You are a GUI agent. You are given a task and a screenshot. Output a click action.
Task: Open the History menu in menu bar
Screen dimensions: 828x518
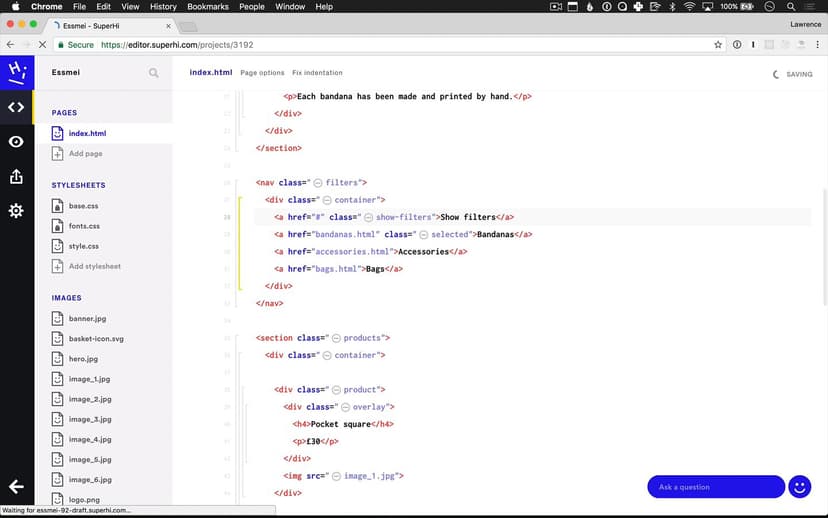[x=163, y=7]
